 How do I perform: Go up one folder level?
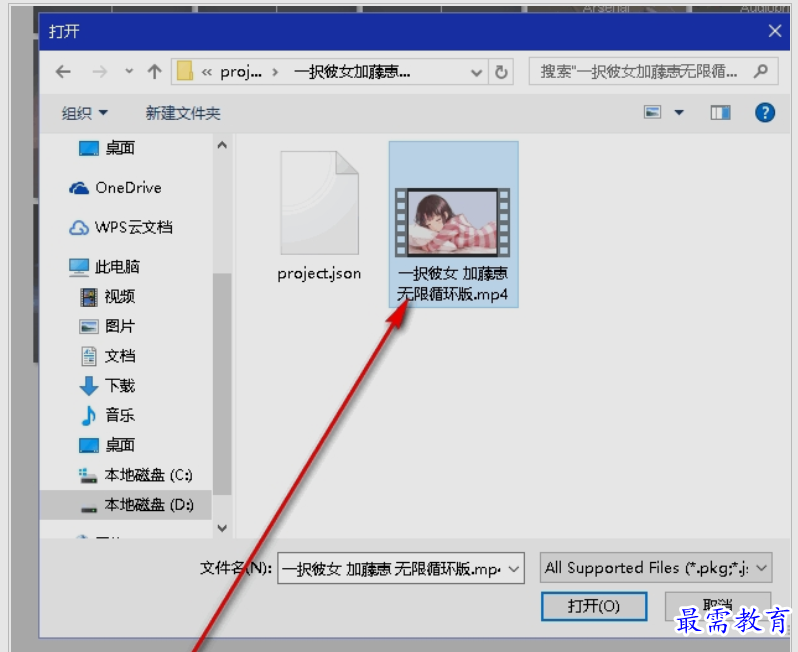coord(154,71)
